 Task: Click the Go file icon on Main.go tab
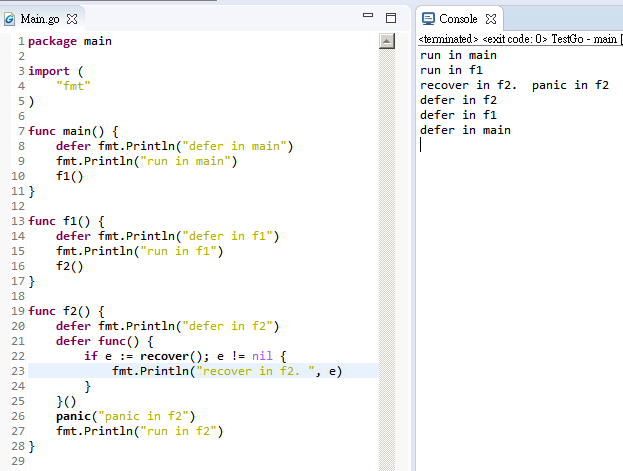(x=10, y=19)
